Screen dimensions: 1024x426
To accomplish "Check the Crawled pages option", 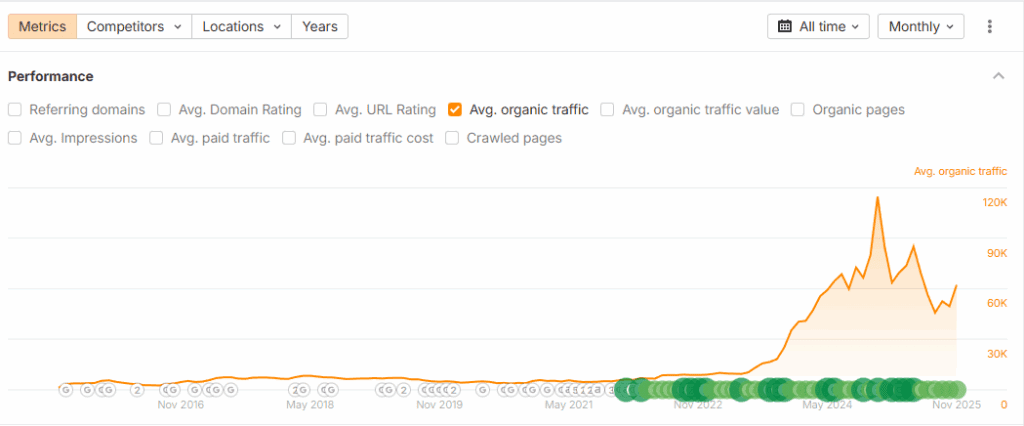I will click(452, 138).
